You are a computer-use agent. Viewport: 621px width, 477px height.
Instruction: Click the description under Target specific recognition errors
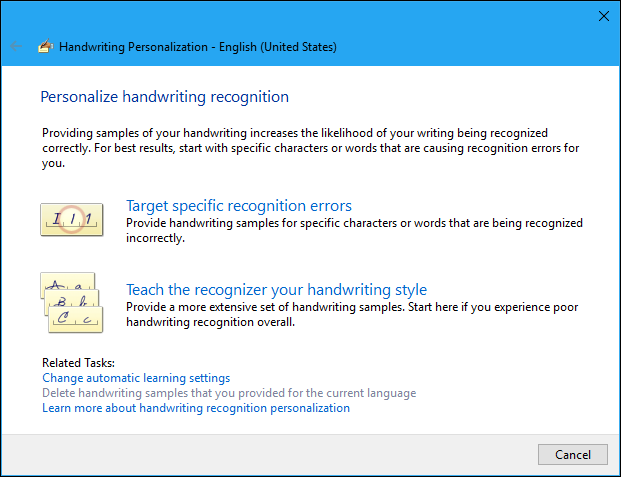[354, 231]
